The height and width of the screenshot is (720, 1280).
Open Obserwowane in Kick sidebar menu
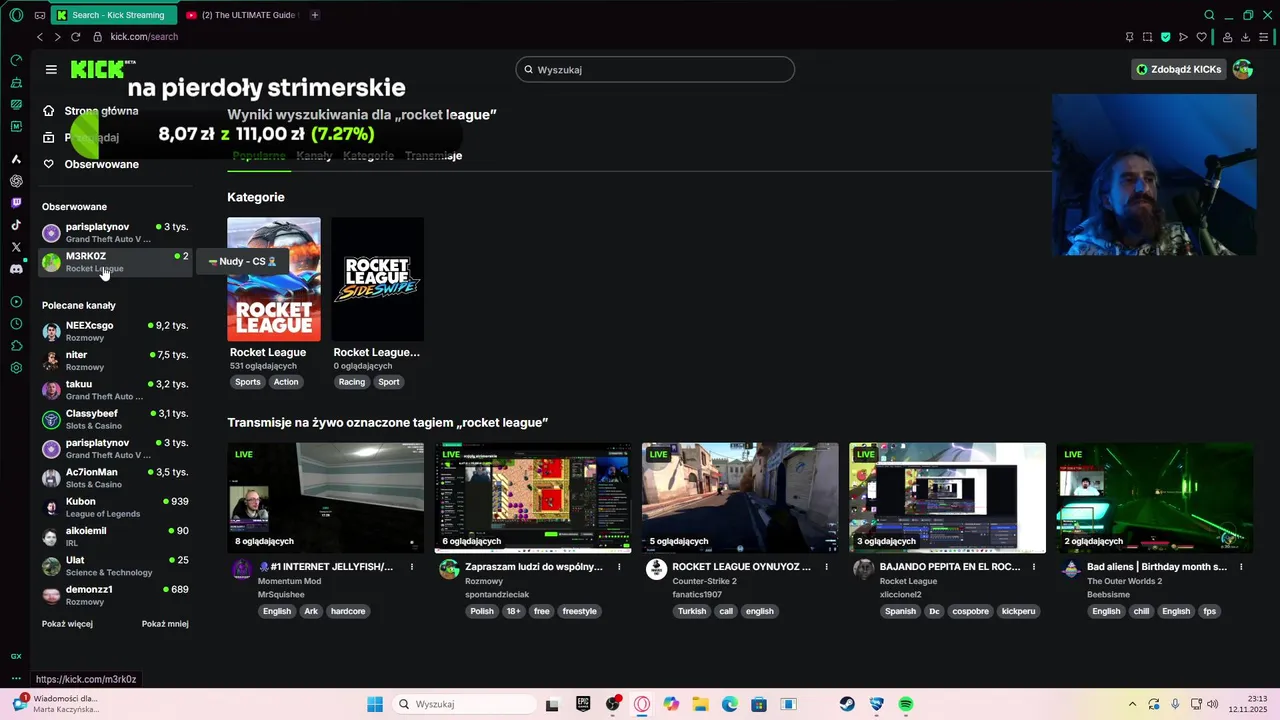[91, 164]
